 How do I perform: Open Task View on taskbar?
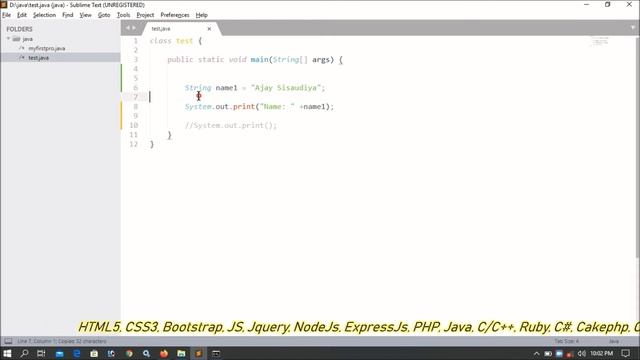click(41, 353)
